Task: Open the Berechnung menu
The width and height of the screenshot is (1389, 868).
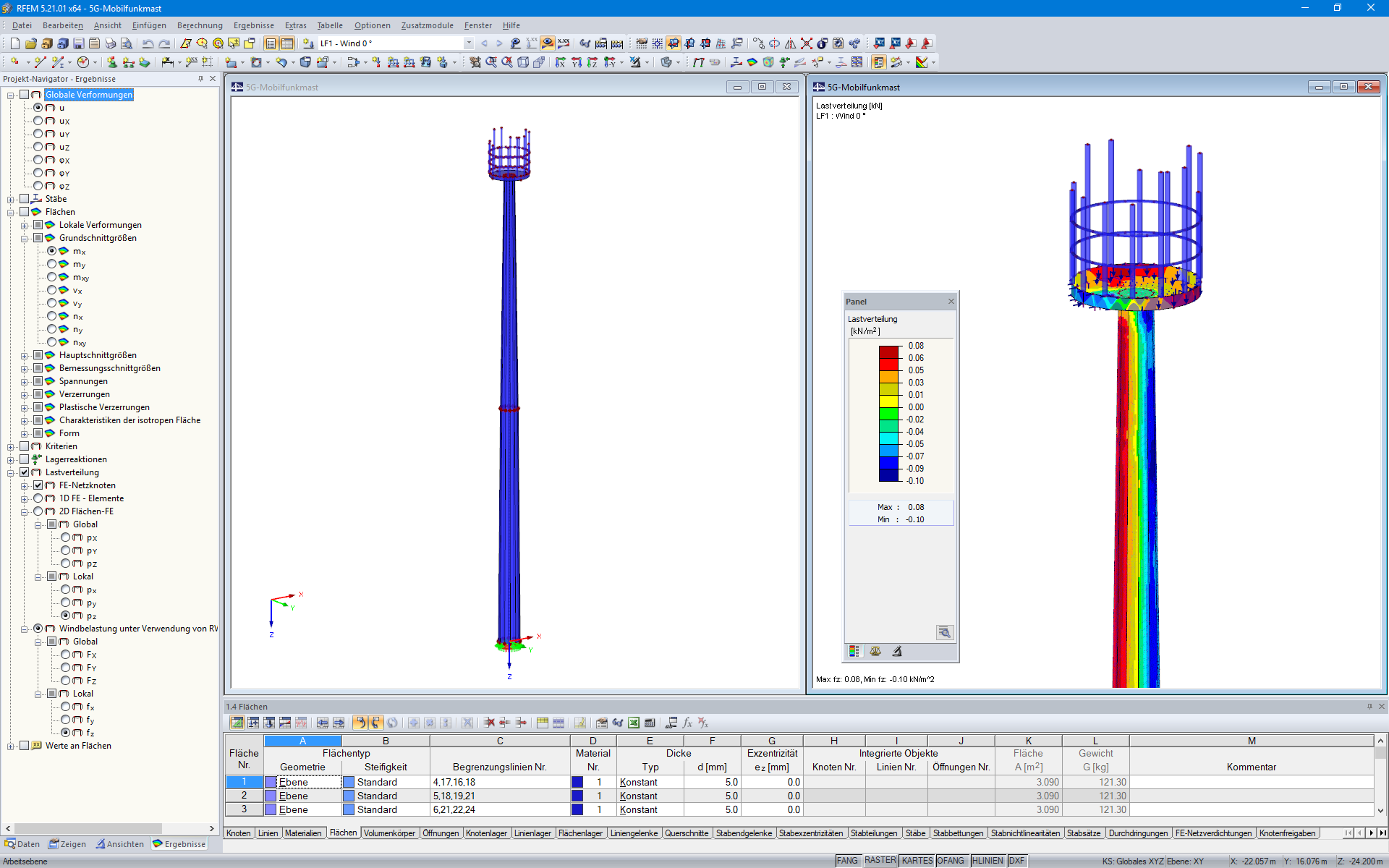Action: pos(200,25)
